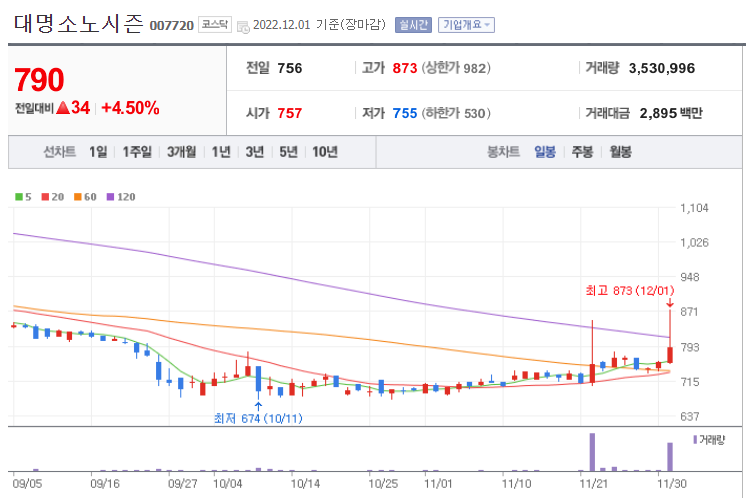
Task: Open the 기업개요 dropdown
Action: [466, 25]
